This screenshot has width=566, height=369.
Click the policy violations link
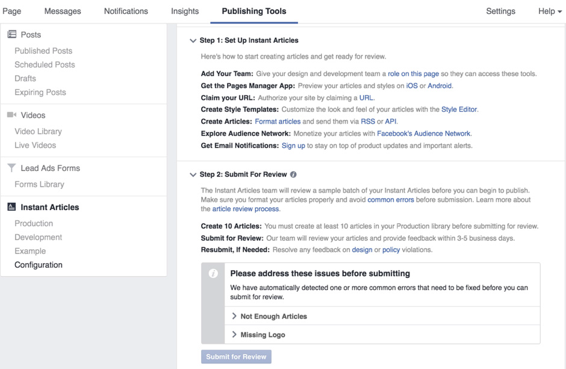391,250
